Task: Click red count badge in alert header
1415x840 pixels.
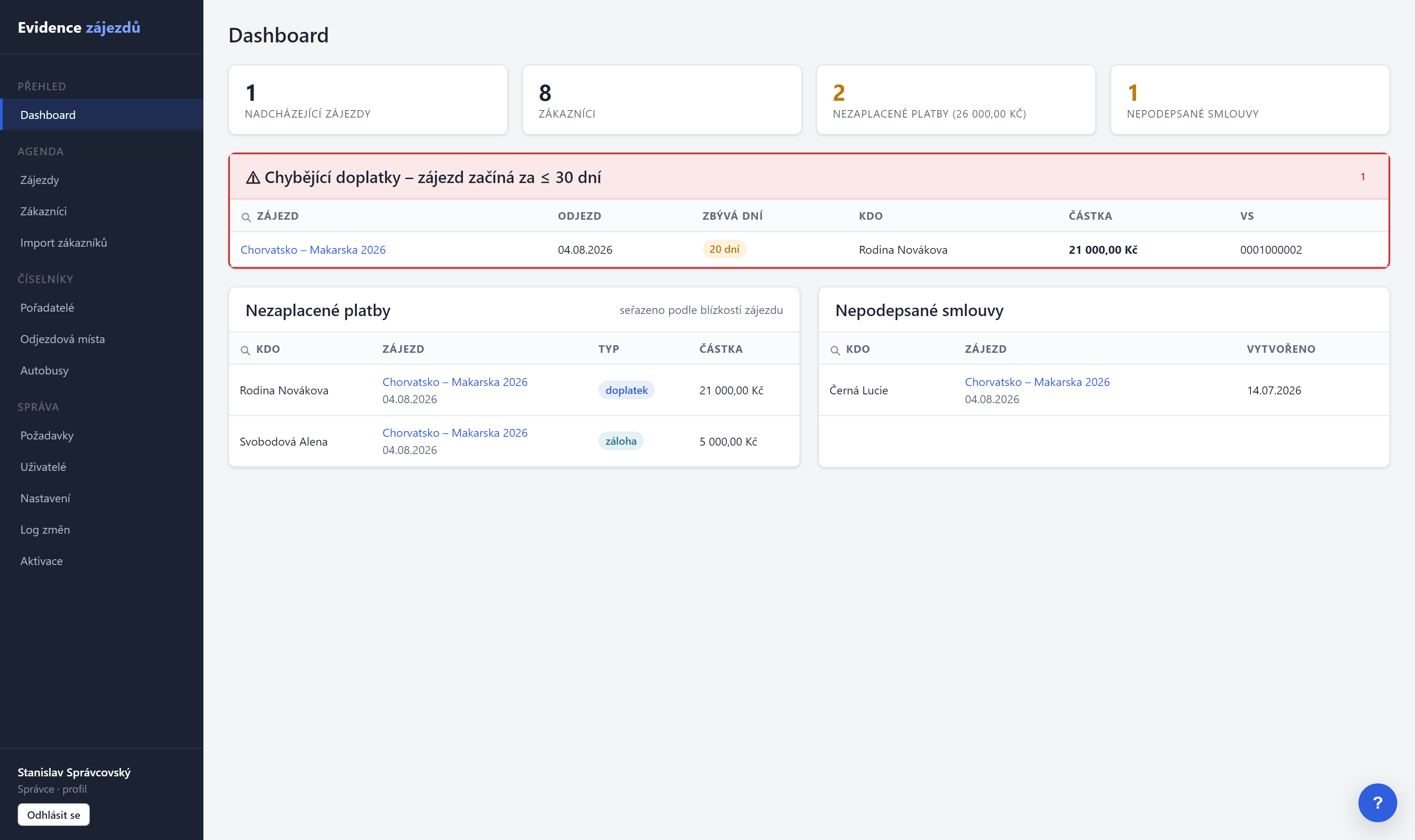Action: pyautogui.click(x=1363, y=176)
